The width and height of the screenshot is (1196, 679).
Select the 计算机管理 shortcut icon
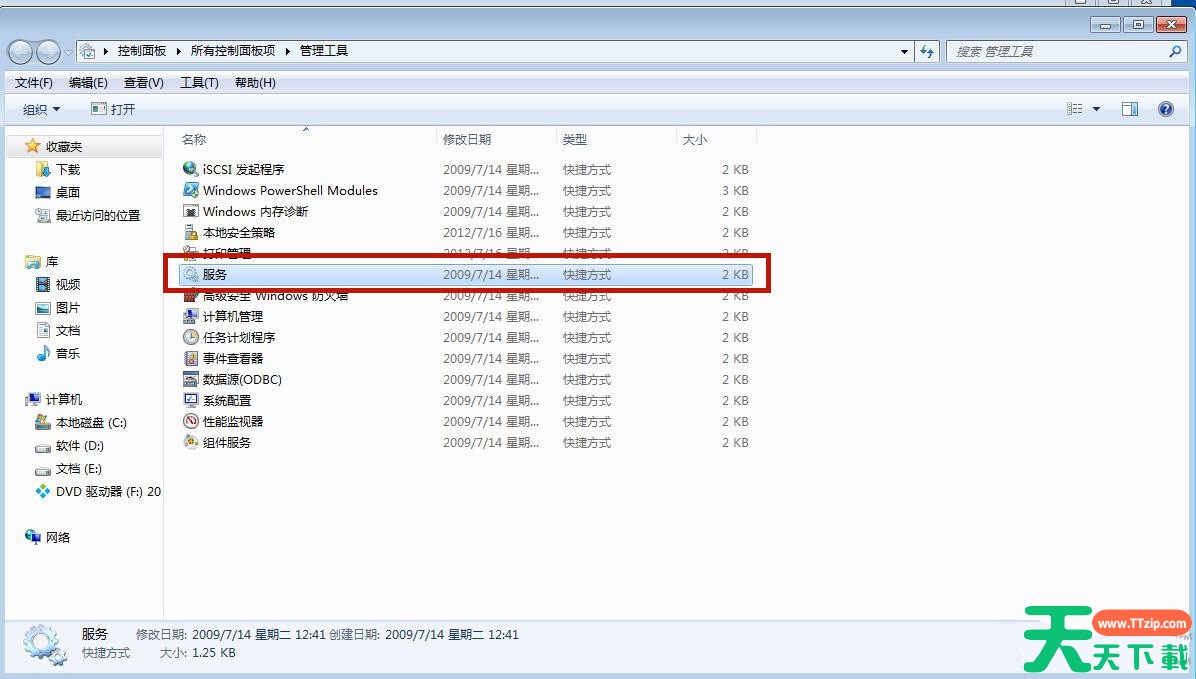pyautogui.click(x=191, y=316)
